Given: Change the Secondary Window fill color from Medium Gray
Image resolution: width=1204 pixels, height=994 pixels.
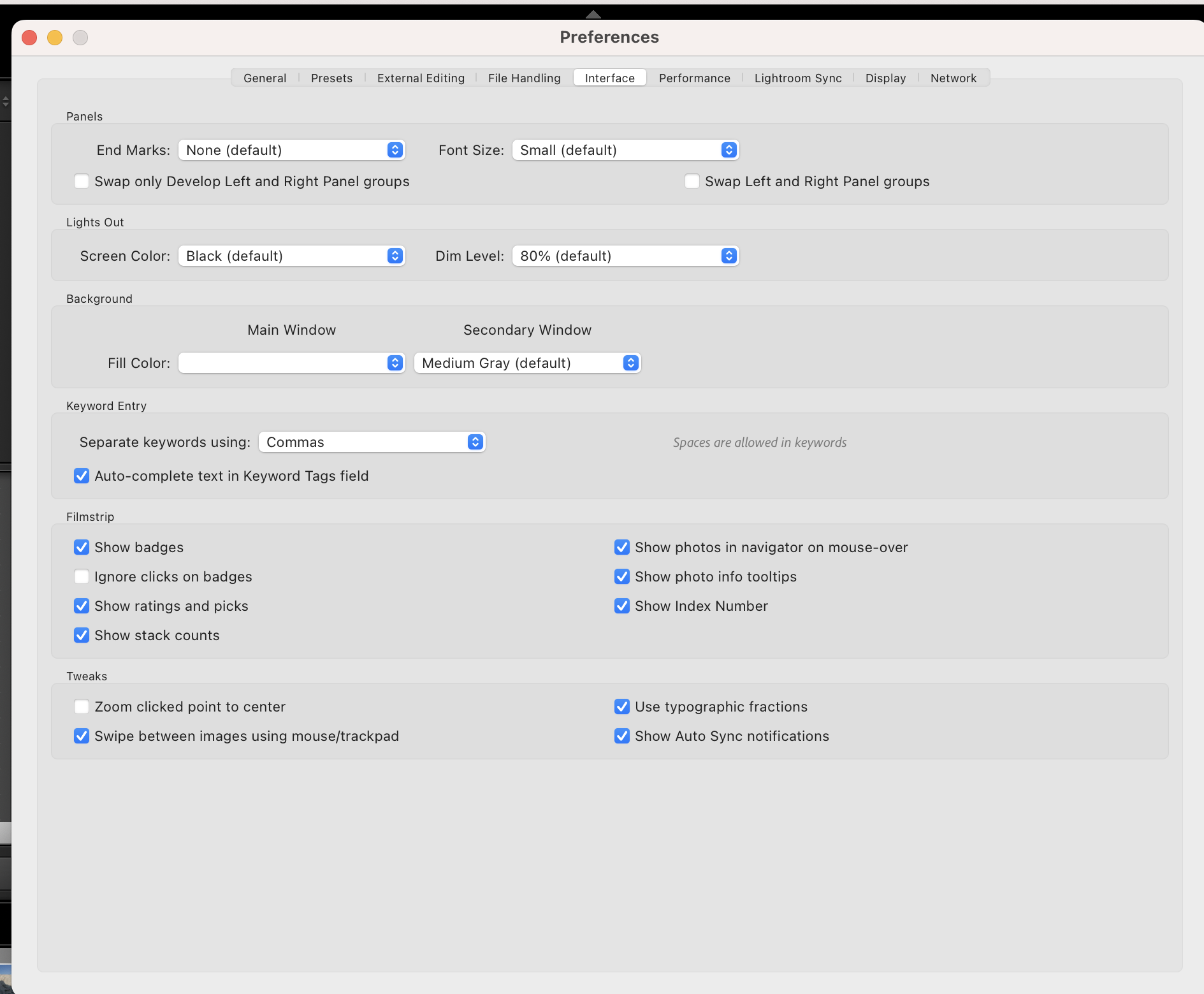Looking at the screenshot, I should coord(527,363).
